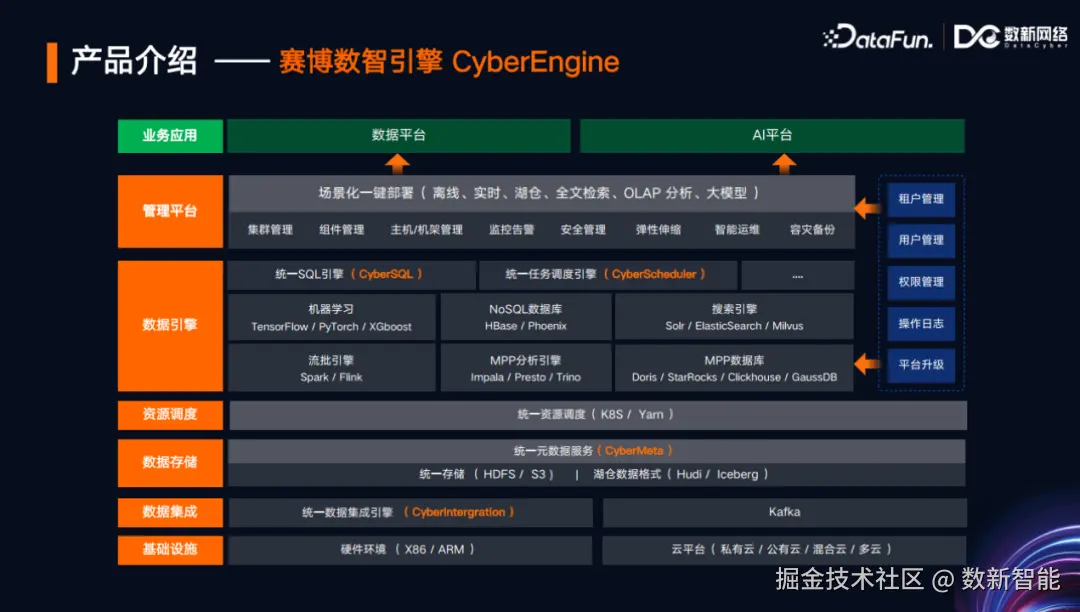
Task: Click 硬件环境 (X86 / ARM) block
Action: [411, 550]
